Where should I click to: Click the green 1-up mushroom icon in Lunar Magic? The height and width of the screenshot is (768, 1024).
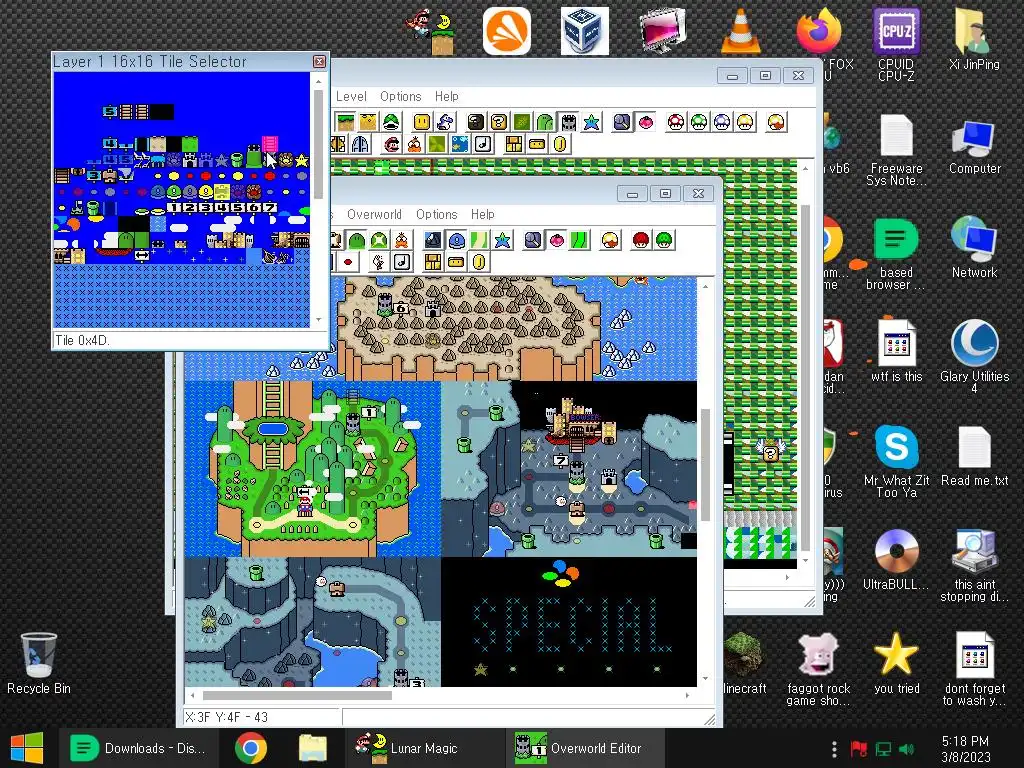699,122
